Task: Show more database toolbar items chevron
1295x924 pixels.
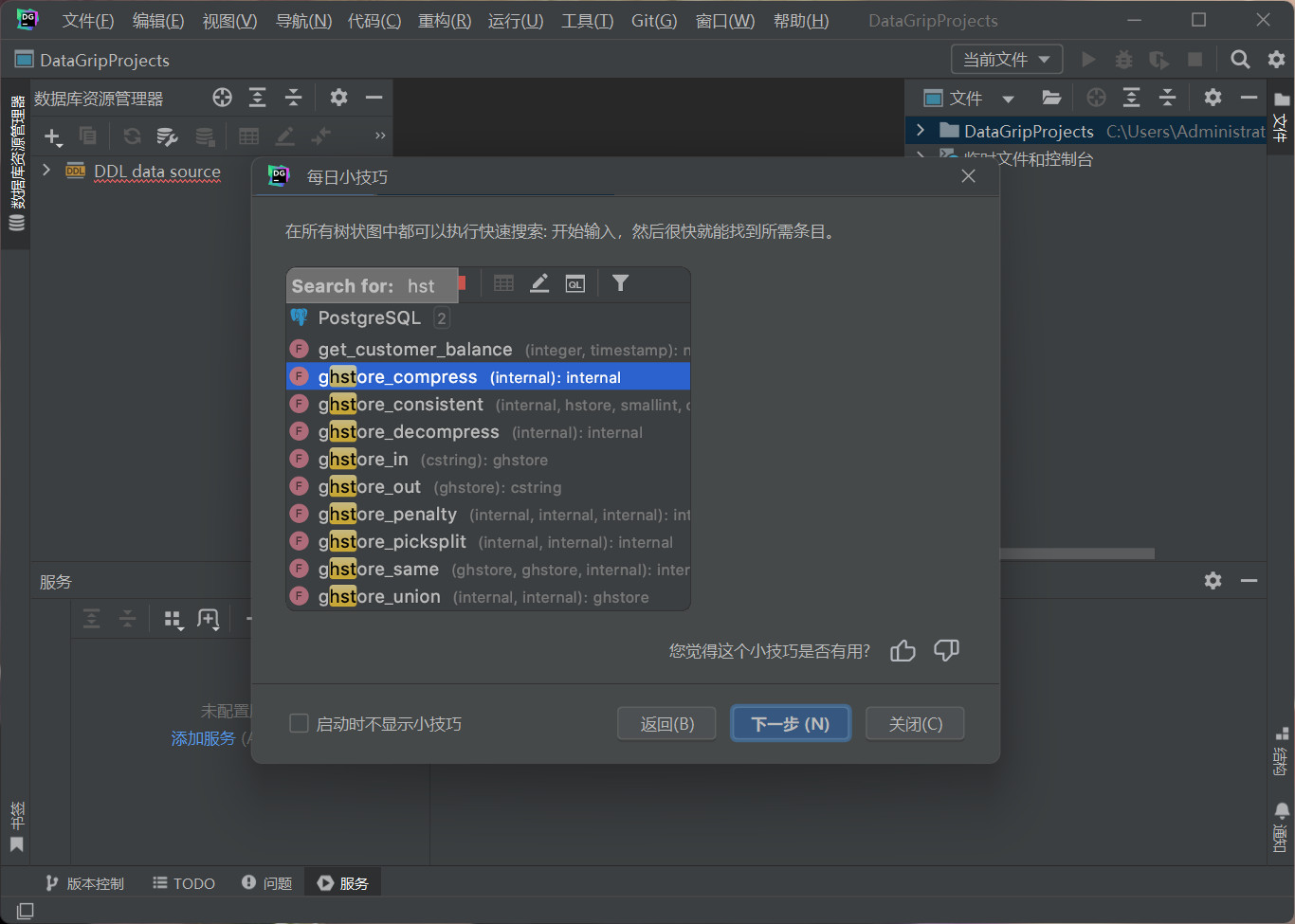Action: point(380,136)
